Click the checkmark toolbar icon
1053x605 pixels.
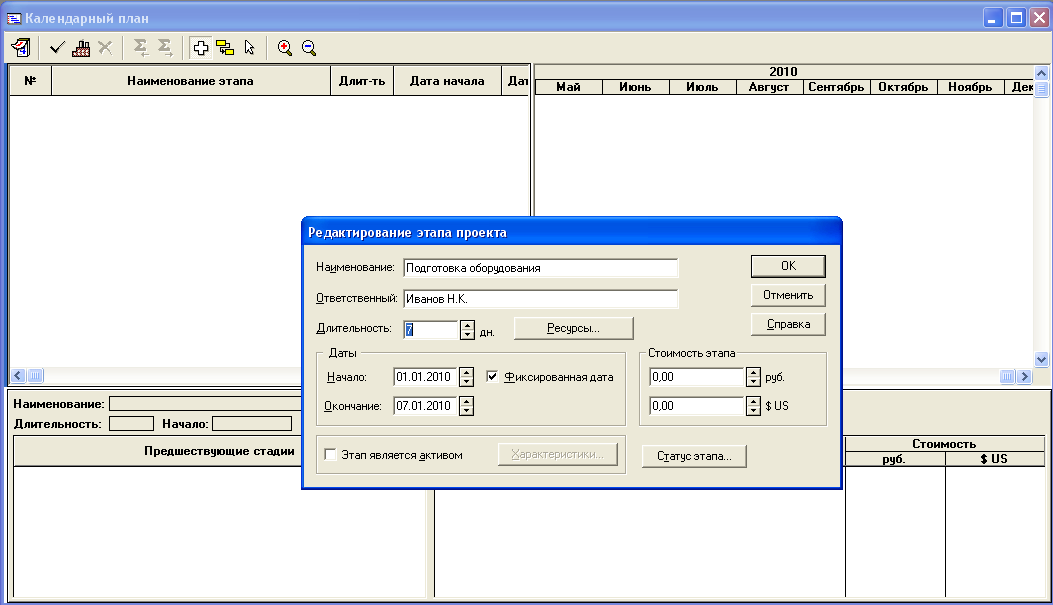pyautogui.click(x=57, y=47)
